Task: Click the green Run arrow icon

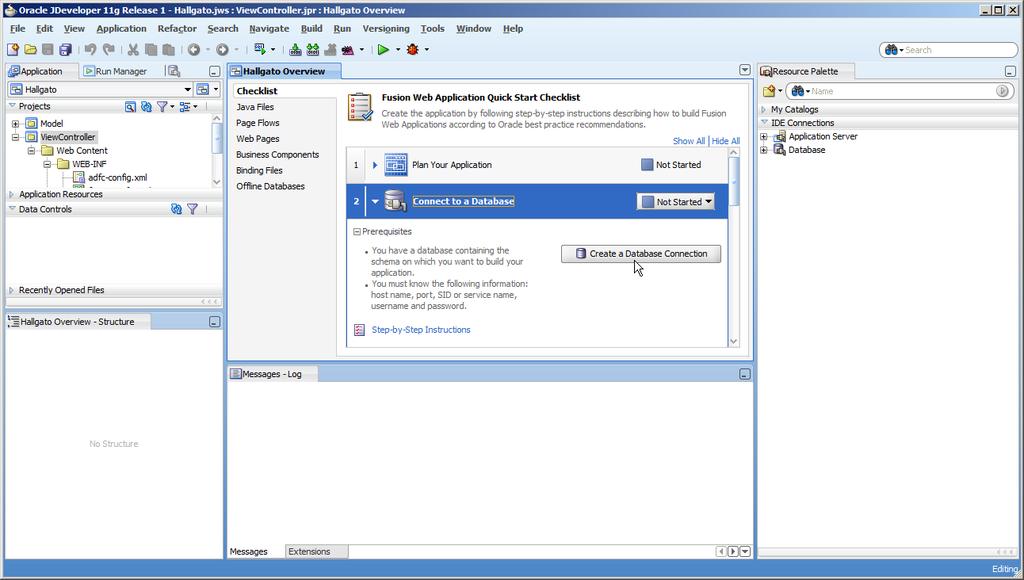Action: pyautogui.click(x=383, y=50)
